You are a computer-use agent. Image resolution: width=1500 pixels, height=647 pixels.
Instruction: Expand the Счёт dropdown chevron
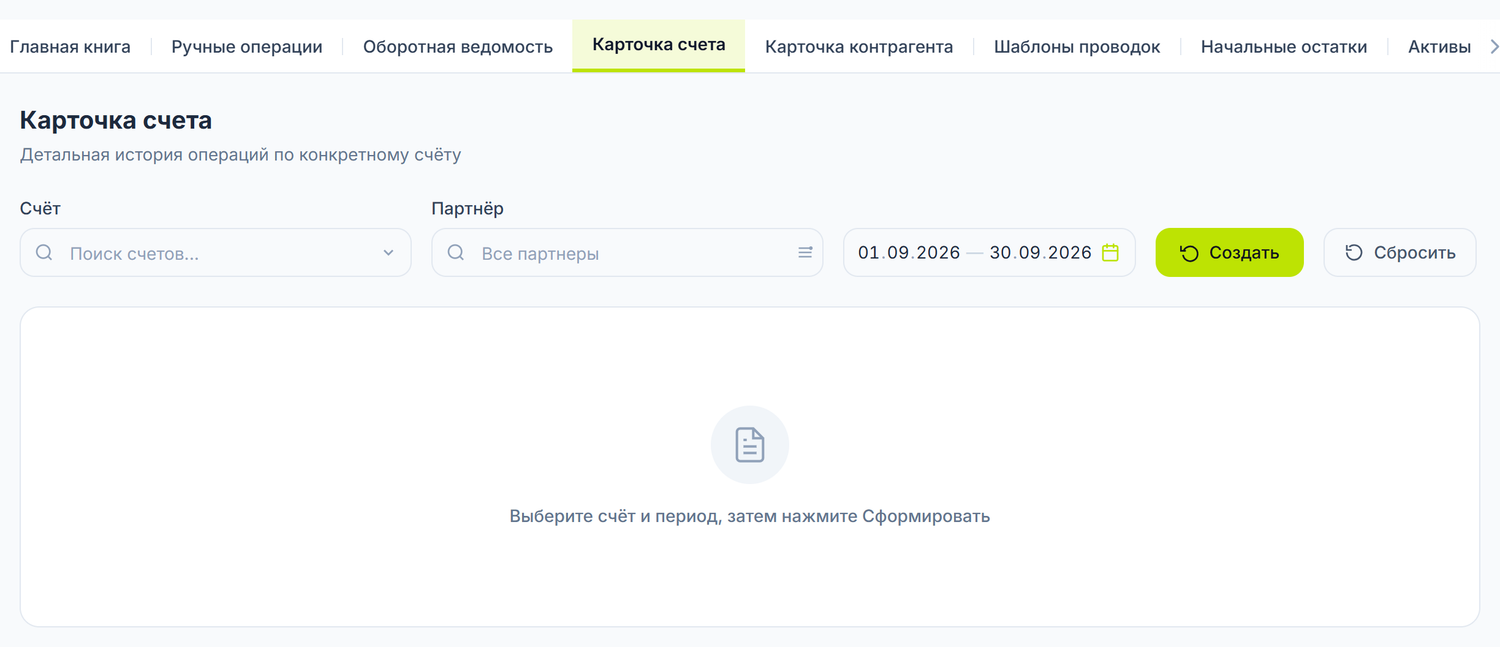tap(389, 253)
